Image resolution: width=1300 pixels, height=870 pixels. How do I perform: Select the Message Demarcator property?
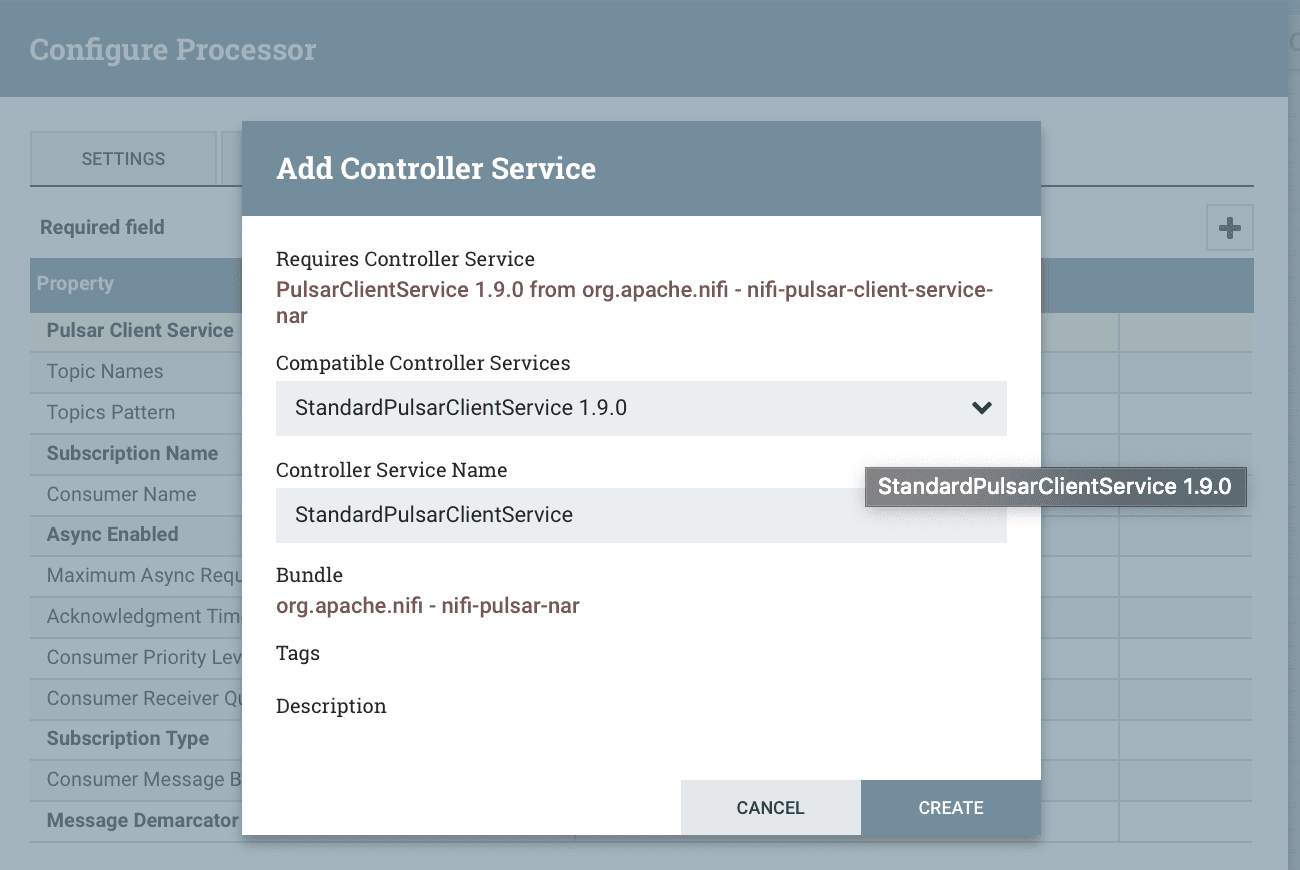coord(143,821)
